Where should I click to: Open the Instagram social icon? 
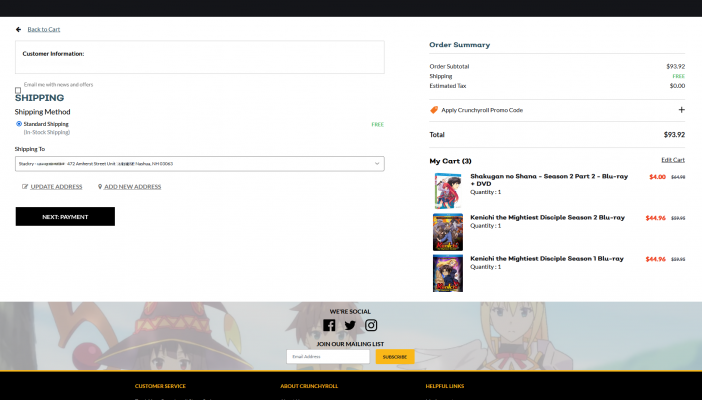pos(371,325)
